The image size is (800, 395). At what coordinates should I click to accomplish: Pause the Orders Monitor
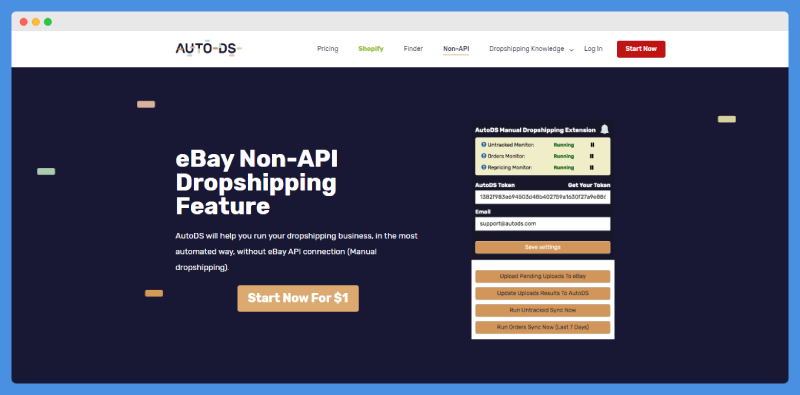click(592, 156)
